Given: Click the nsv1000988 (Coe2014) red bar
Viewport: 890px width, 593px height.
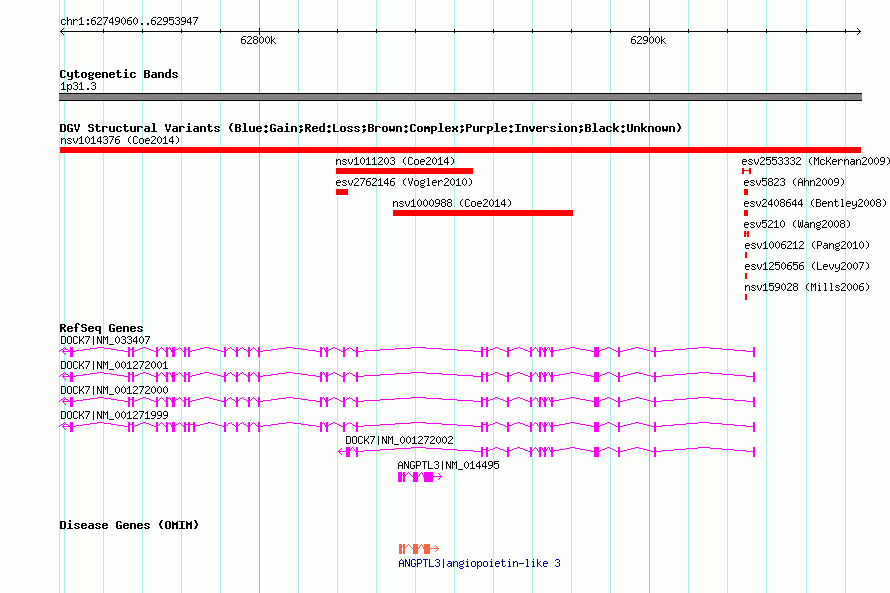Looking at the screenshot, I should [482, 213].
